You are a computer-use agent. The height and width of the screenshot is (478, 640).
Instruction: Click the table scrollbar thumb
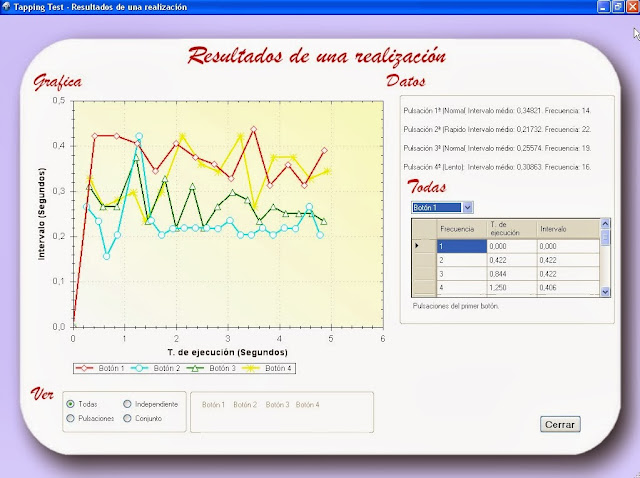coord(605,237)
